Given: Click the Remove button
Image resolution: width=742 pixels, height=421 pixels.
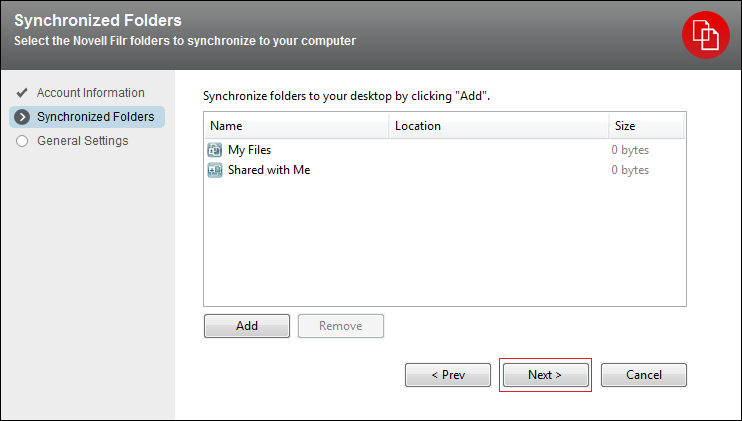Looking at the screenshot, I should pos(340,326).
